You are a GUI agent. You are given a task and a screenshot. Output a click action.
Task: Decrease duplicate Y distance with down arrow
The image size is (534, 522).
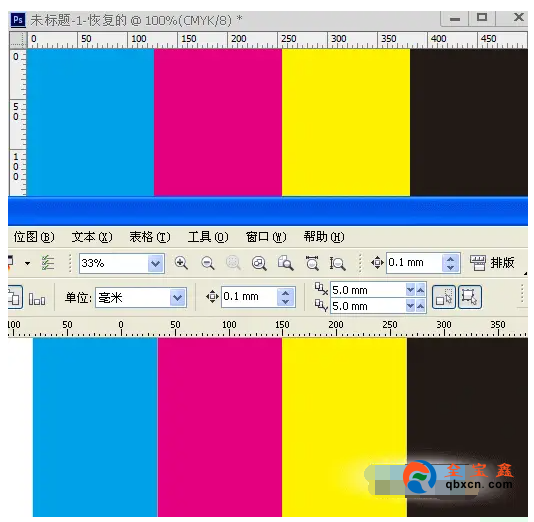pos(410,306)
